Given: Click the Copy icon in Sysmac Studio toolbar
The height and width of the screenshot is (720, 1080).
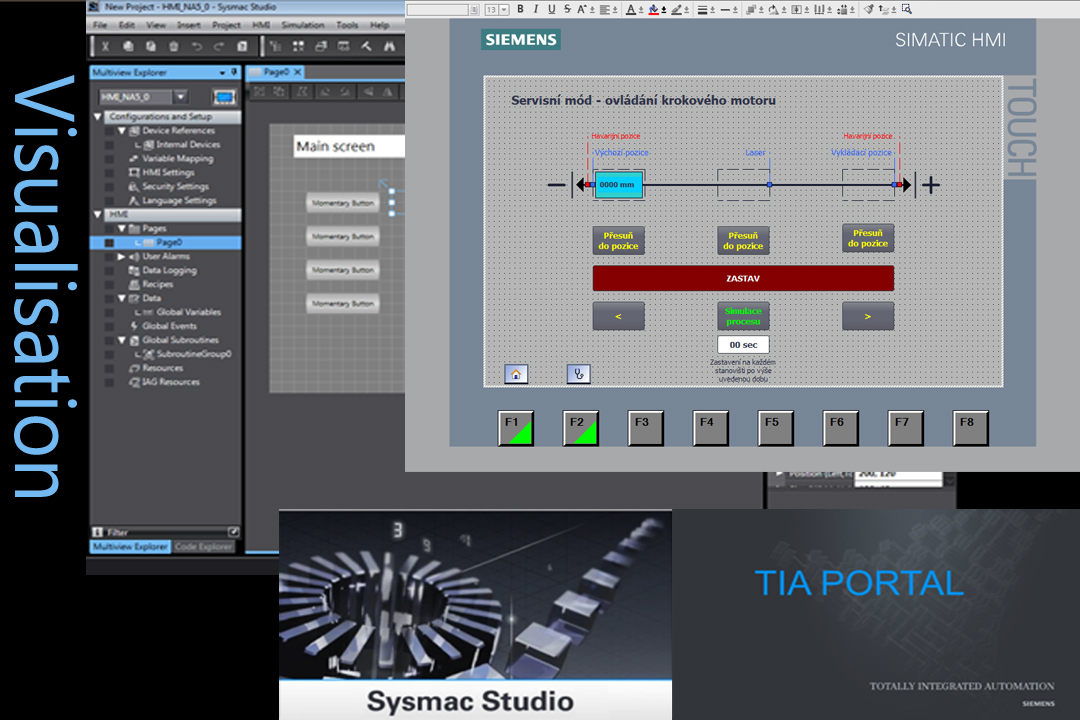Looking at the screenshot, I should [128, 47].
